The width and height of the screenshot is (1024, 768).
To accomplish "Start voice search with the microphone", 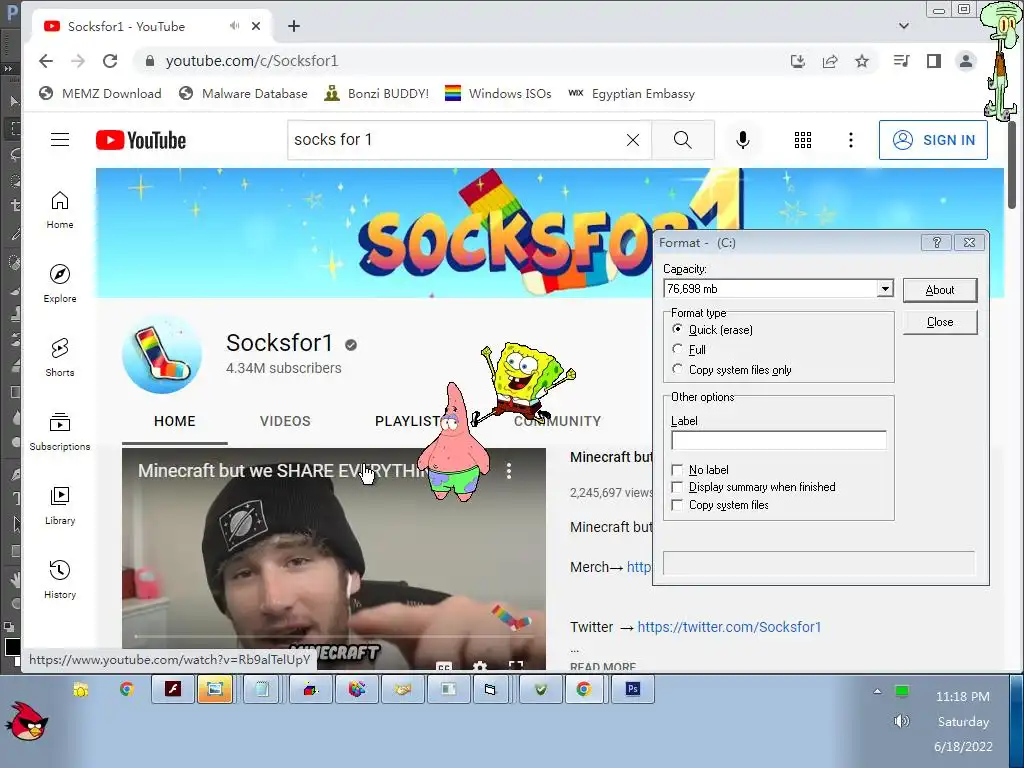I will point(743,140).
